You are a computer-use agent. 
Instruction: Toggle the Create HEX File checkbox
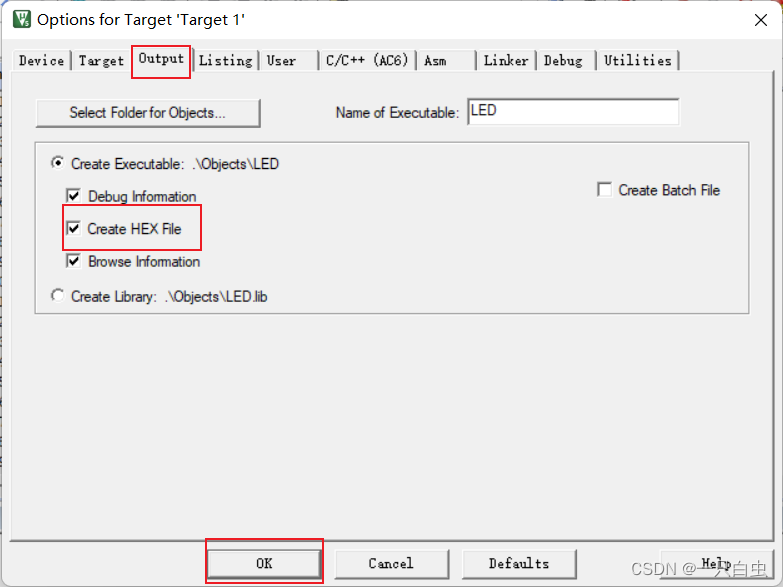coord(73,228)
